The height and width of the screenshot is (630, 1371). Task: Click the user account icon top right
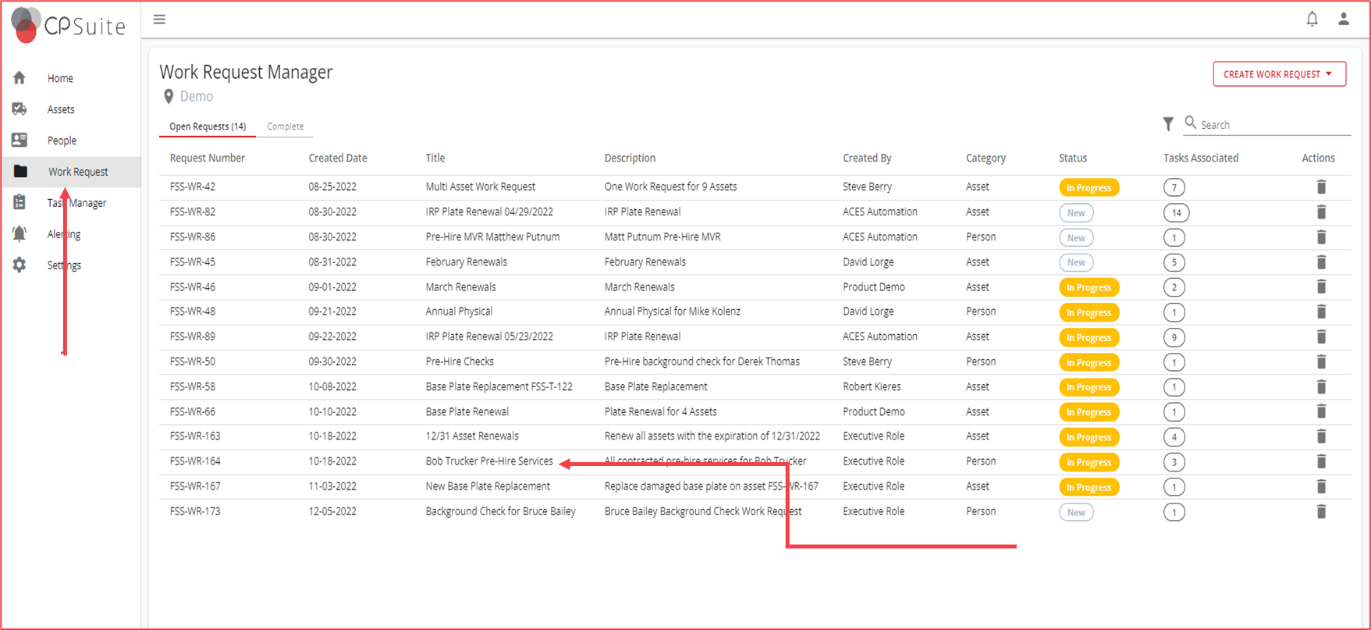click(1341, 19)
